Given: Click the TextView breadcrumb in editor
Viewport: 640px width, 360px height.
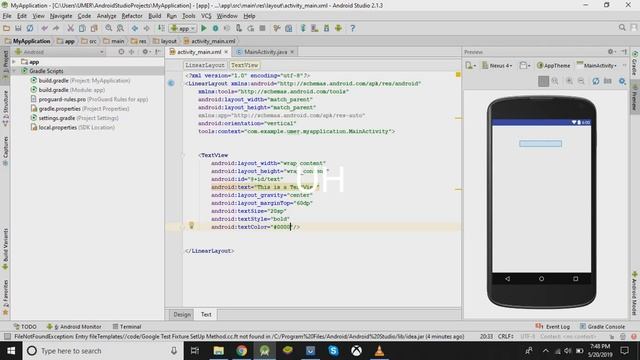Looking at the screenshot, I should coord(244,65).
